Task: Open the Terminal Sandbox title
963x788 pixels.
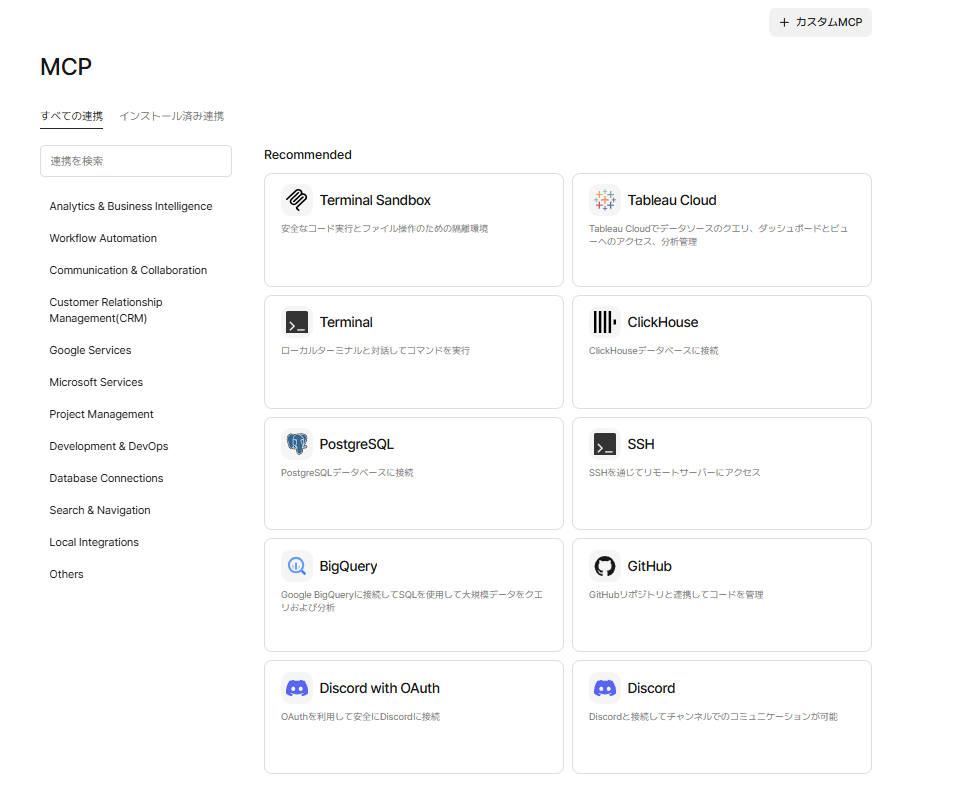Action: tap(375, 200)
